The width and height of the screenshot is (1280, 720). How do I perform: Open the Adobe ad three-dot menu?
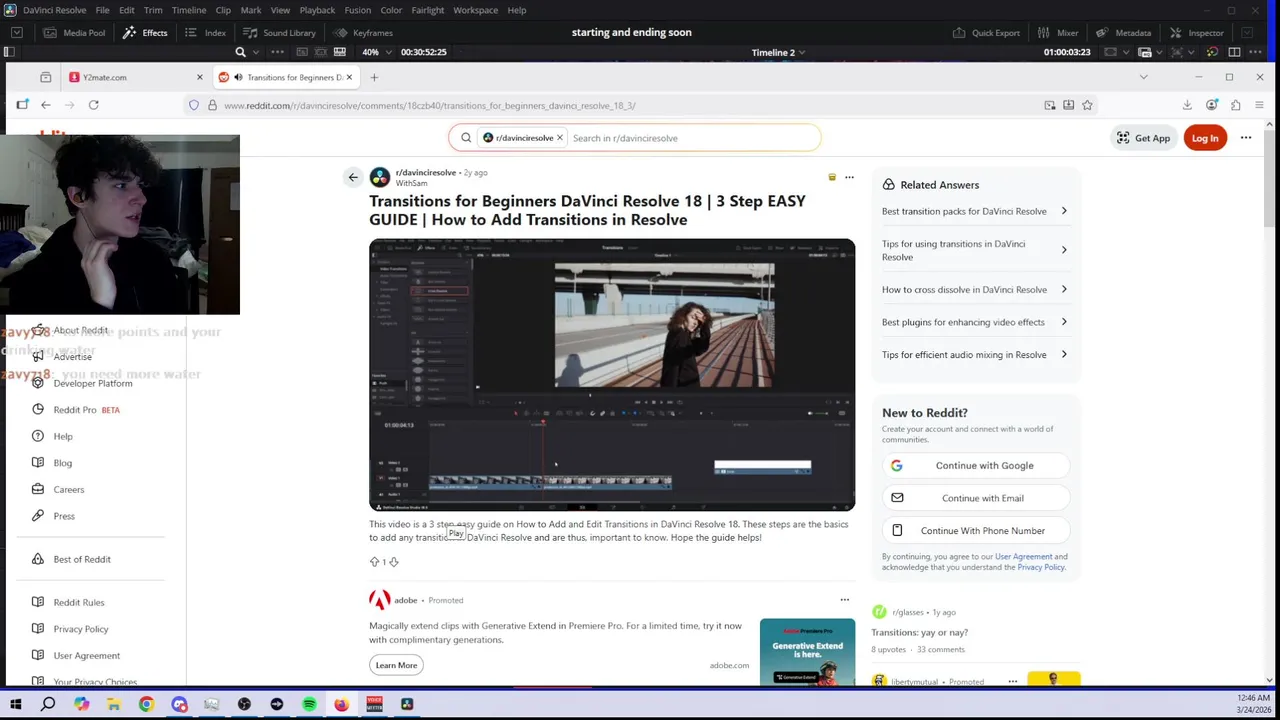click(844, 600)
